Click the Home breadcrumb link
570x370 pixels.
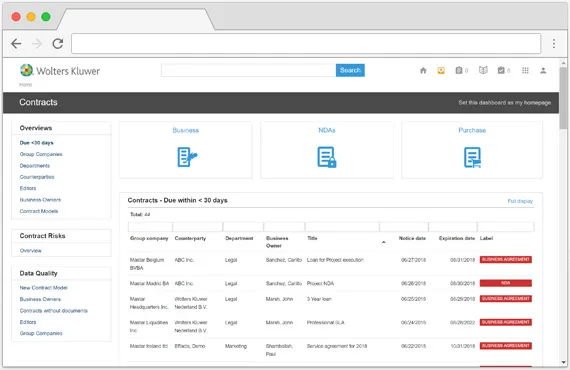tap(25, 85)
